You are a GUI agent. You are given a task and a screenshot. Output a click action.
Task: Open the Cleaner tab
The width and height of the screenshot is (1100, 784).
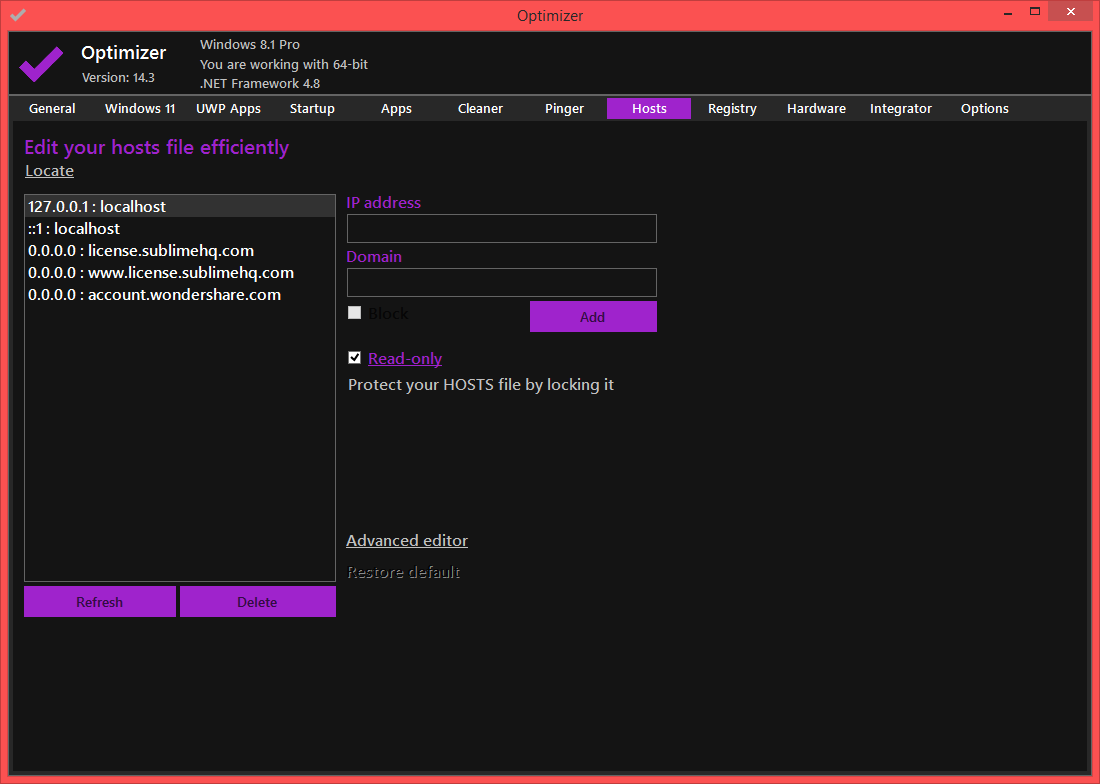pyautogui.click(x=480, y=108)
